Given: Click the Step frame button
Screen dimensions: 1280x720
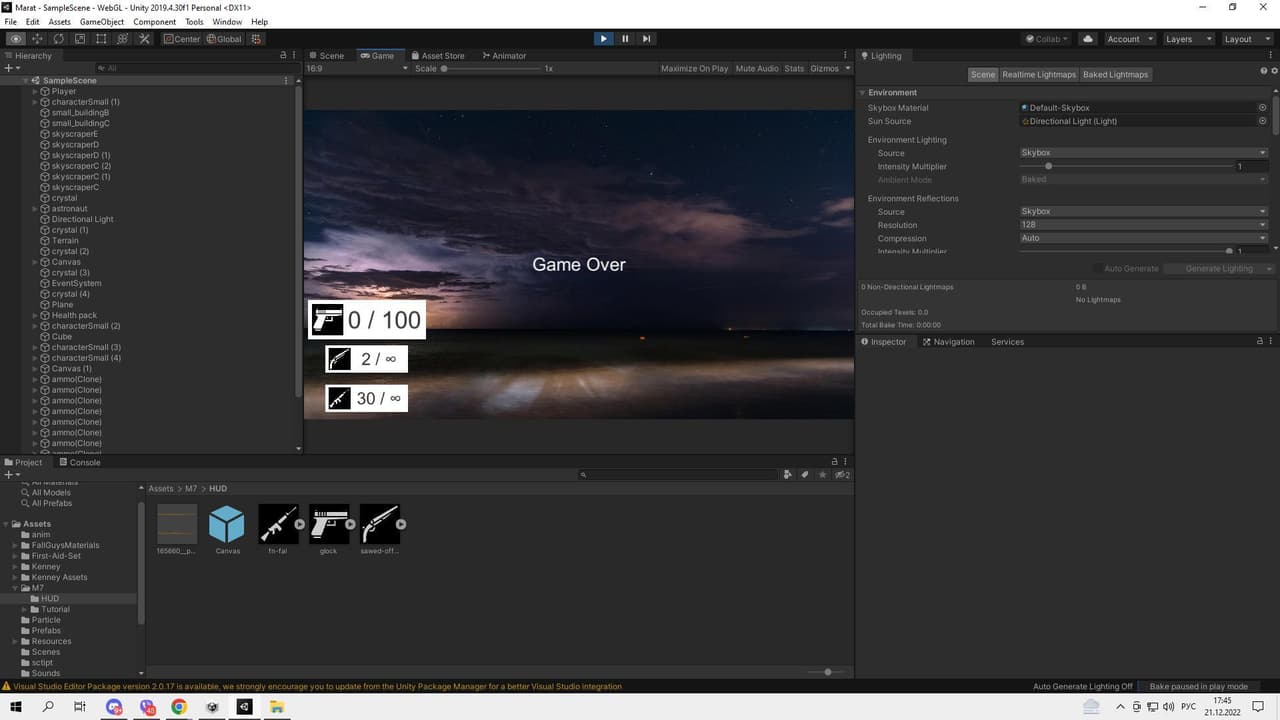Looking at the screenshot, I should coord(647,39).
